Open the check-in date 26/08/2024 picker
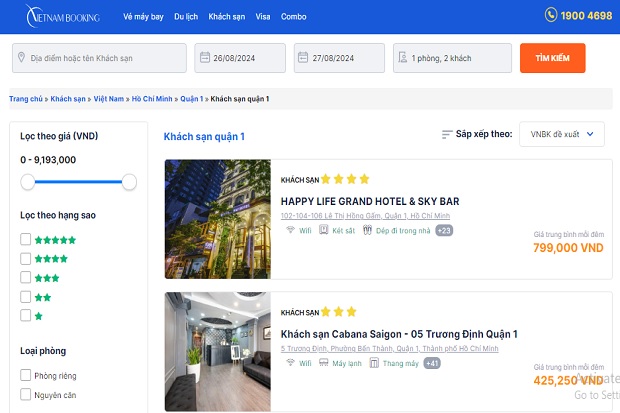This screenshot has height=413, width=620. [240, 58]
